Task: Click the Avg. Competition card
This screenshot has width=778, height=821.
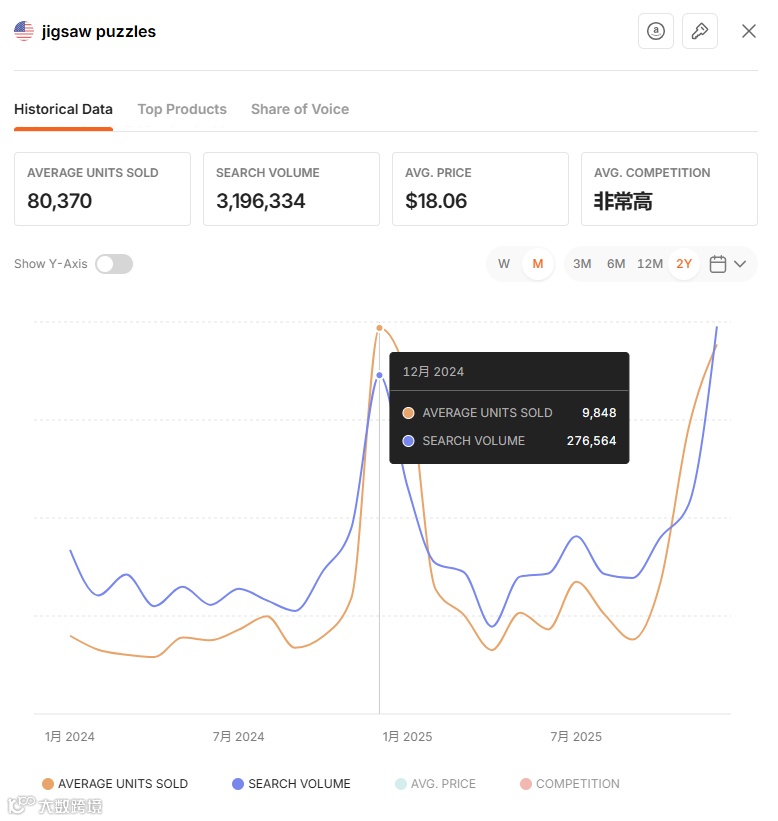Action: 670,189
